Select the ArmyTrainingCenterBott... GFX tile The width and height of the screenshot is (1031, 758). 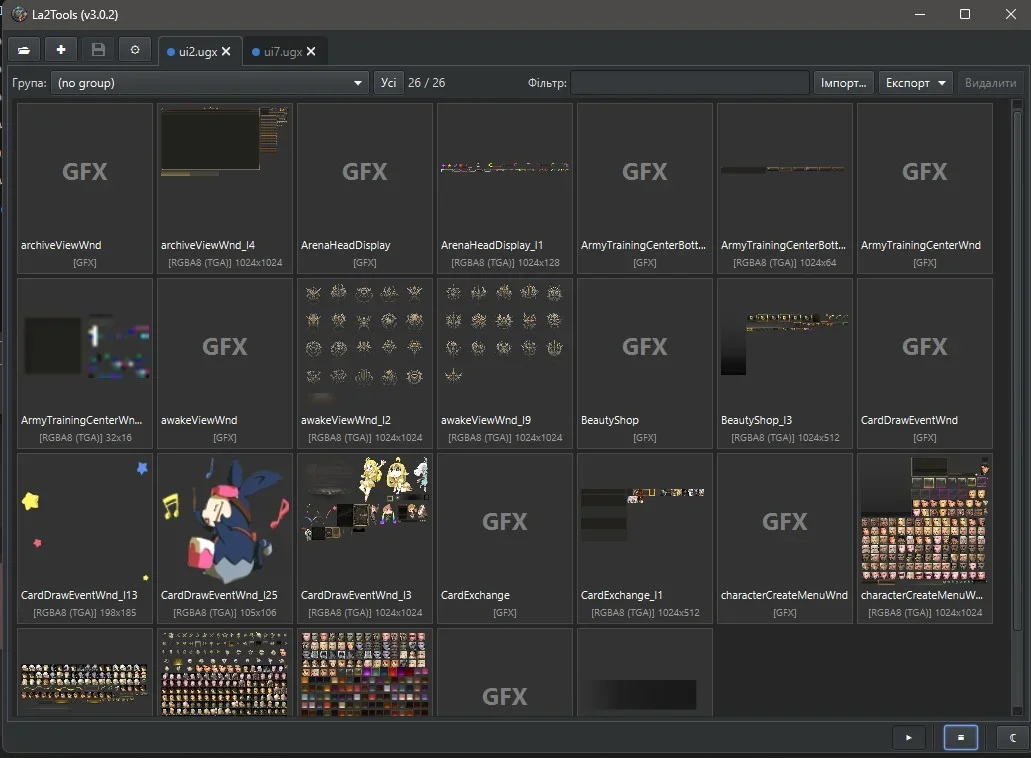[x=645, y=188]
